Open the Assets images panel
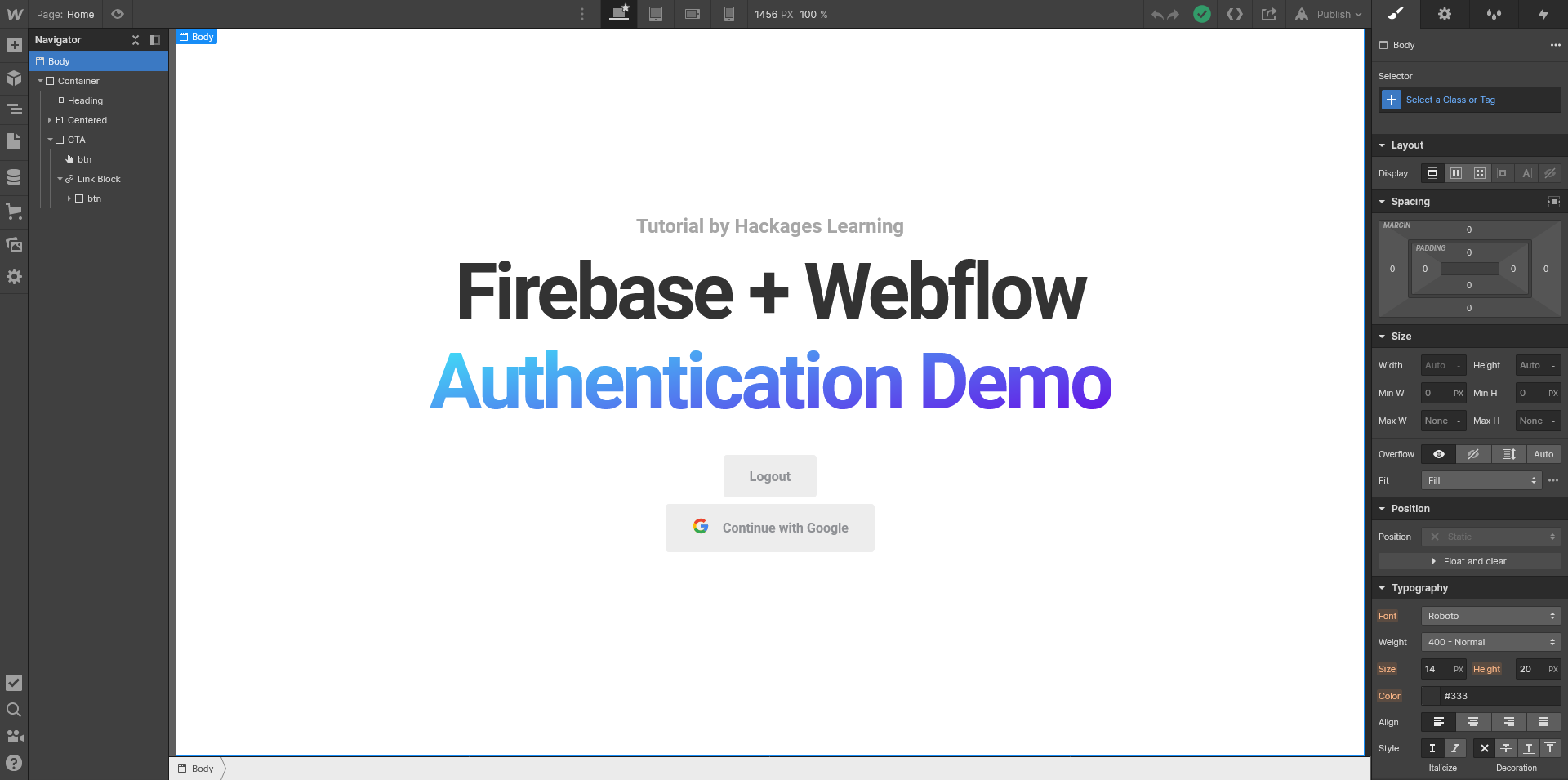This screenshot has width=1568, height=780. [x=14, y=244]
